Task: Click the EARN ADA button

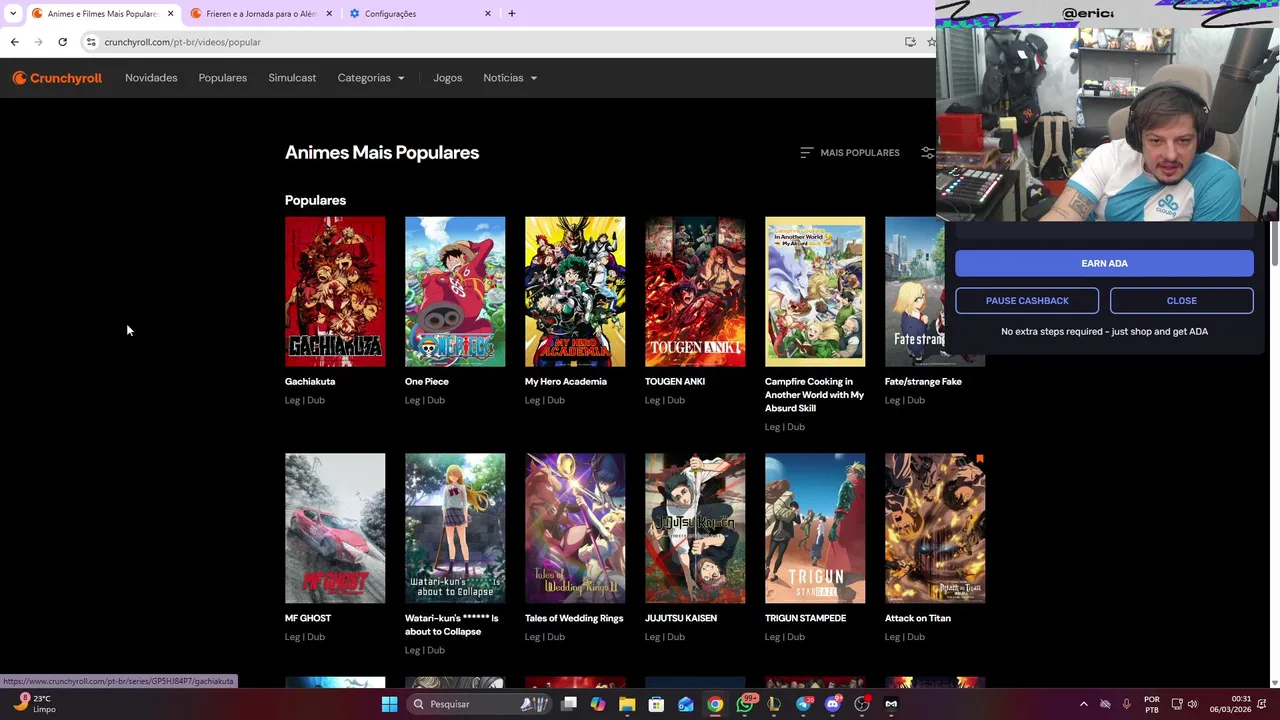Action: 1104,263
